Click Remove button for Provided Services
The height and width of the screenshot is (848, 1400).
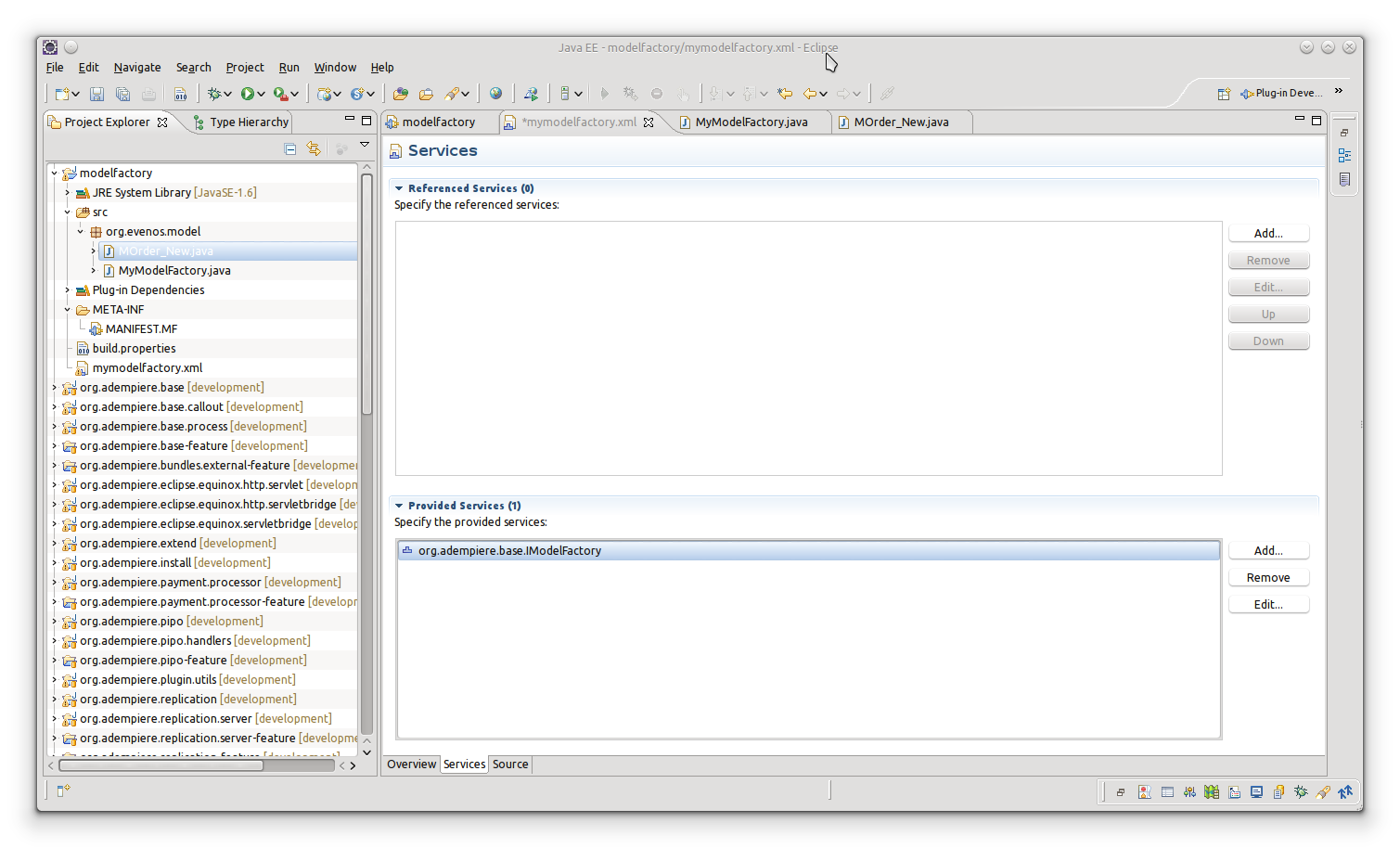point(1268,578)
